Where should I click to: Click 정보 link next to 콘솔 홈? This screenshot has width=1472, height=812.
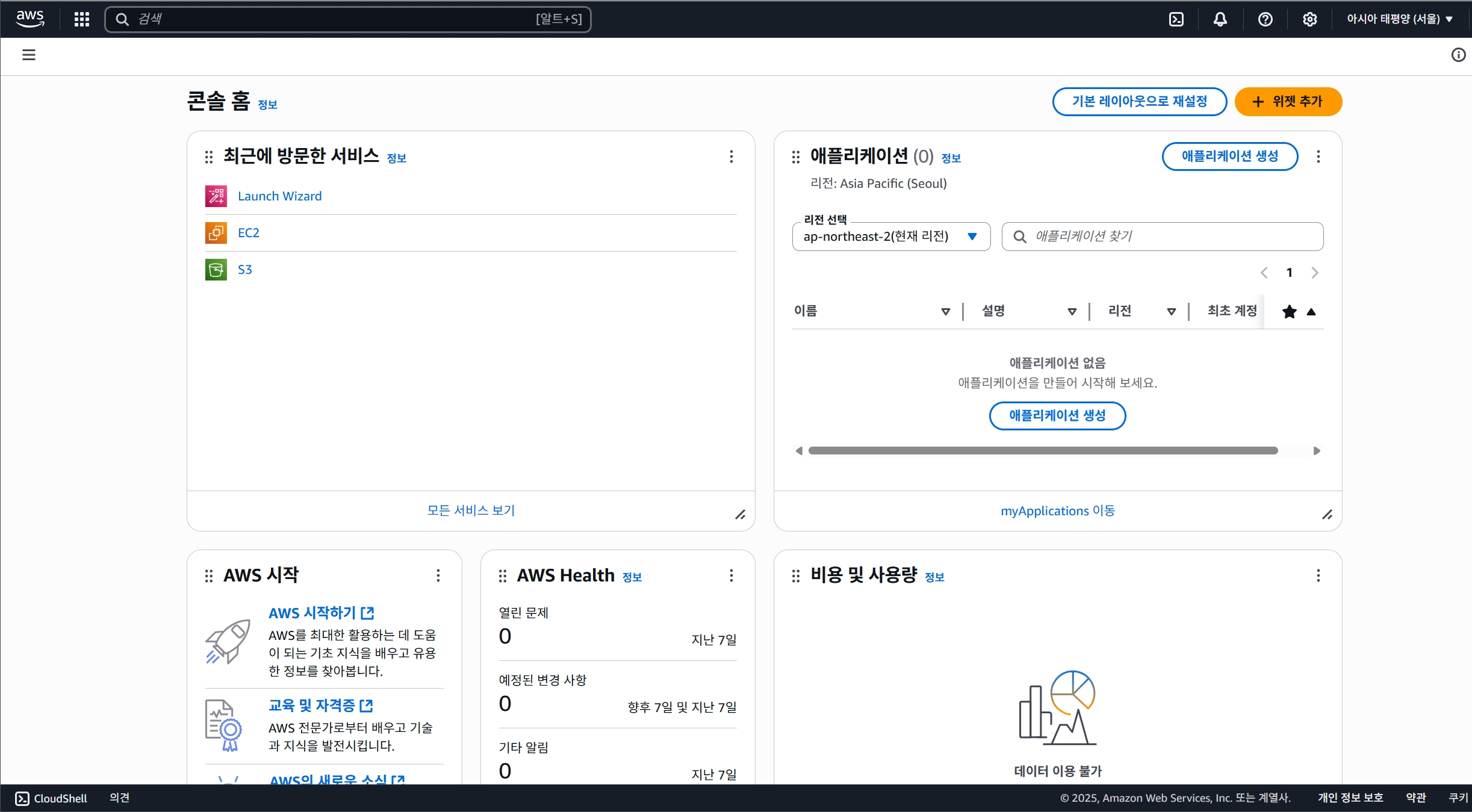click(x=267, y=105)
